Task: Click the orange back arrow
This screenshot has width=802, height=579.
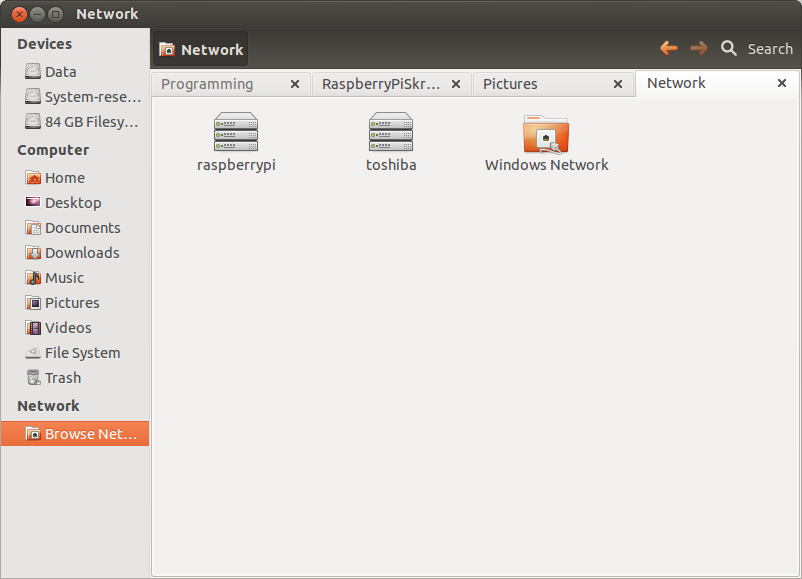Action: point(669,48)
